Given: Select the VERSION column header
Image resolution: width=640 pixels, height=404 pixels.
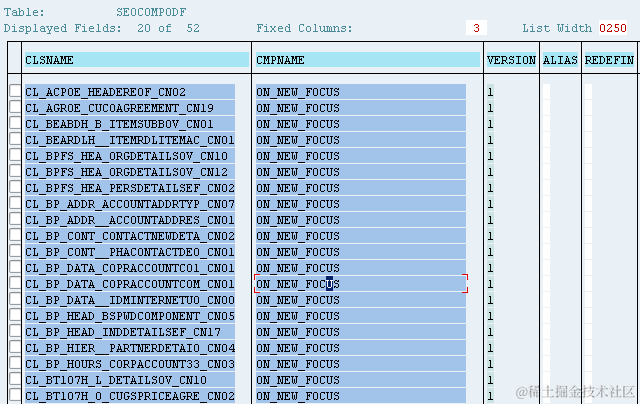Looking at the screenshot, I should click(511, 60).
